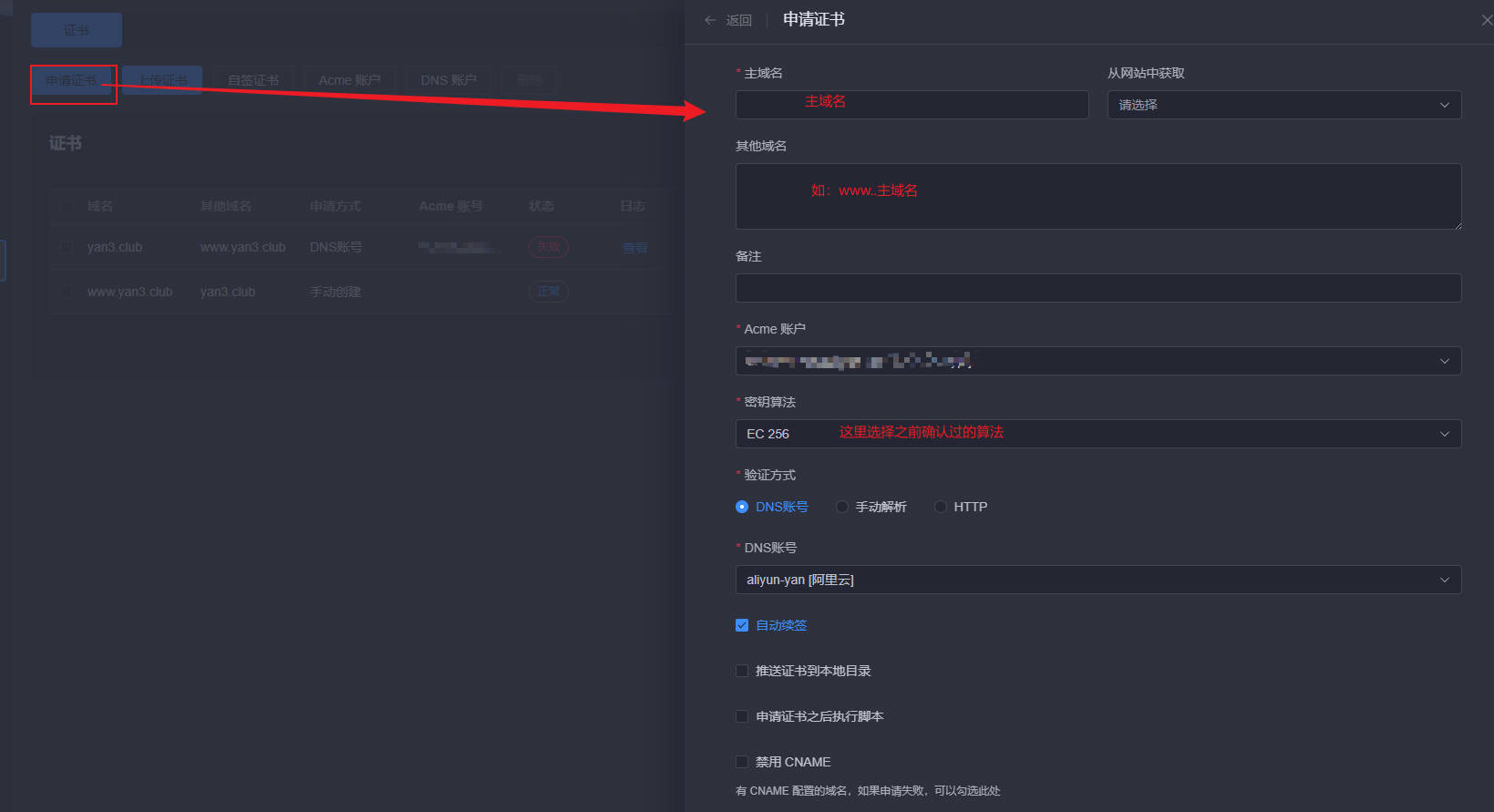Open the DNS账号 dropdown showing aliyun-yan
This screenshot has width=1494, height=812.
(x=1097, y=580)
